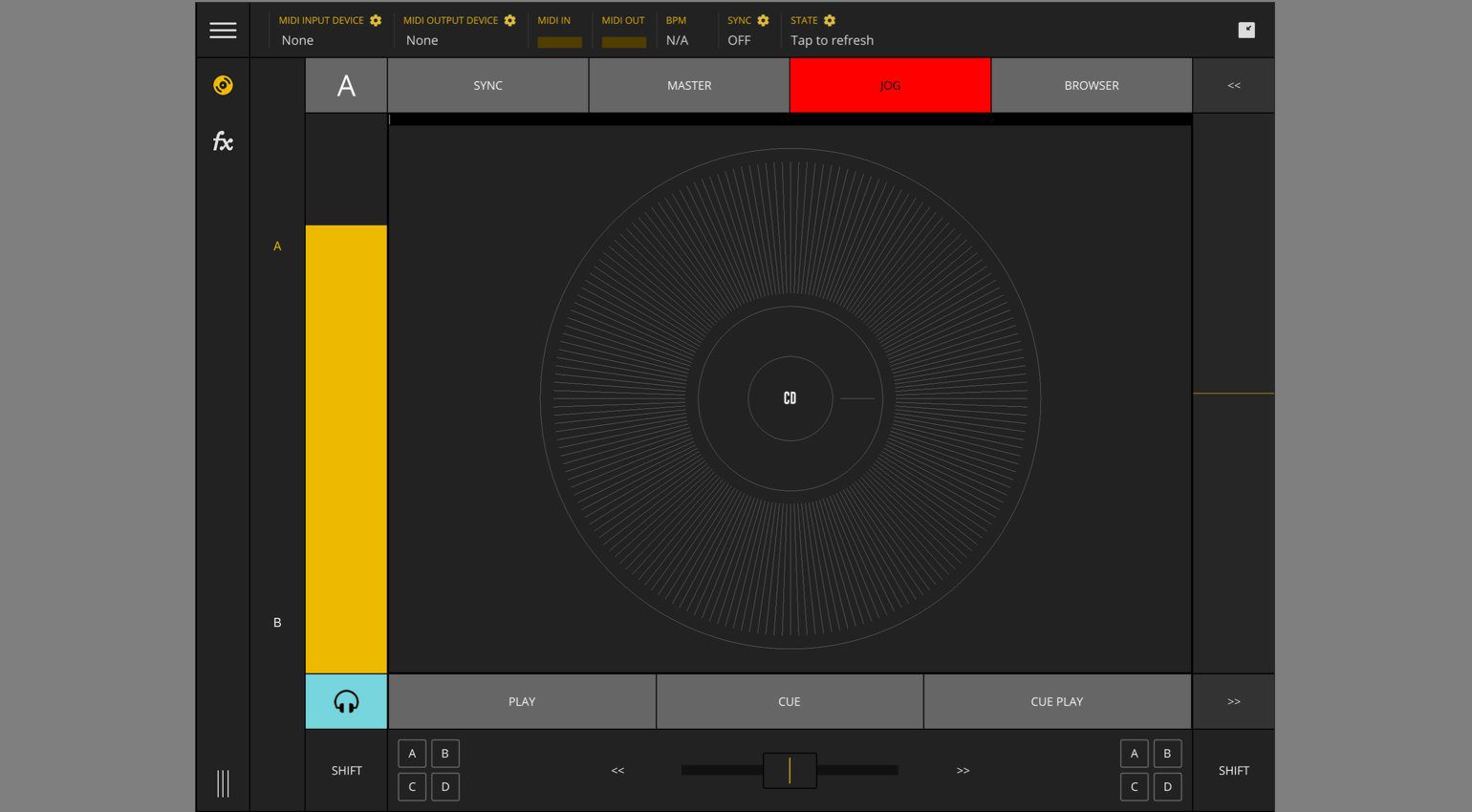Click the left SHIFT button
The width and height of the screenshot is (1472, 812).
[346, 770]
